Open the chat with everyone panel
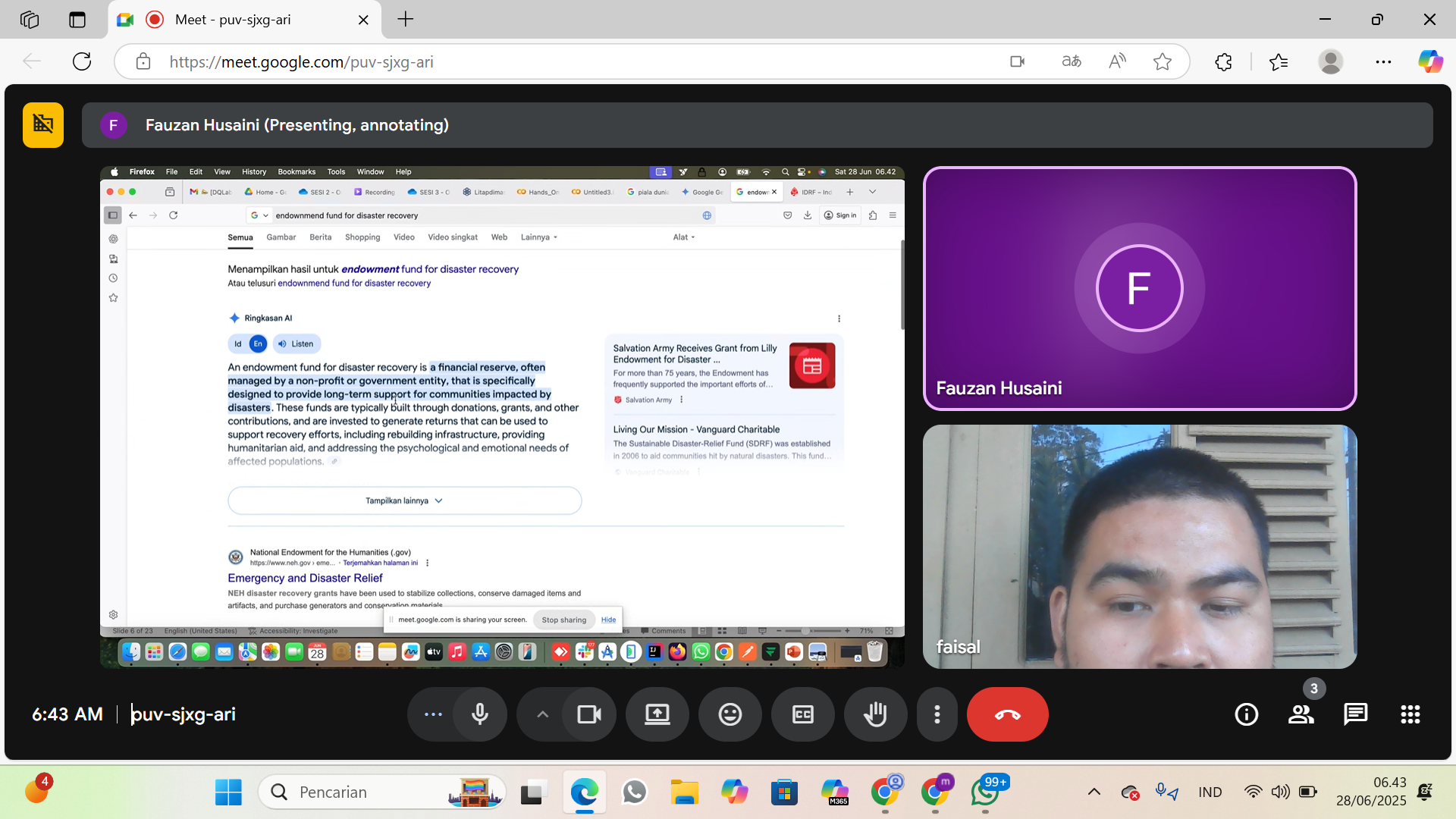The width and height of the screenshot is (1456, 819). pyautogui.click(x=1355, y=714)
